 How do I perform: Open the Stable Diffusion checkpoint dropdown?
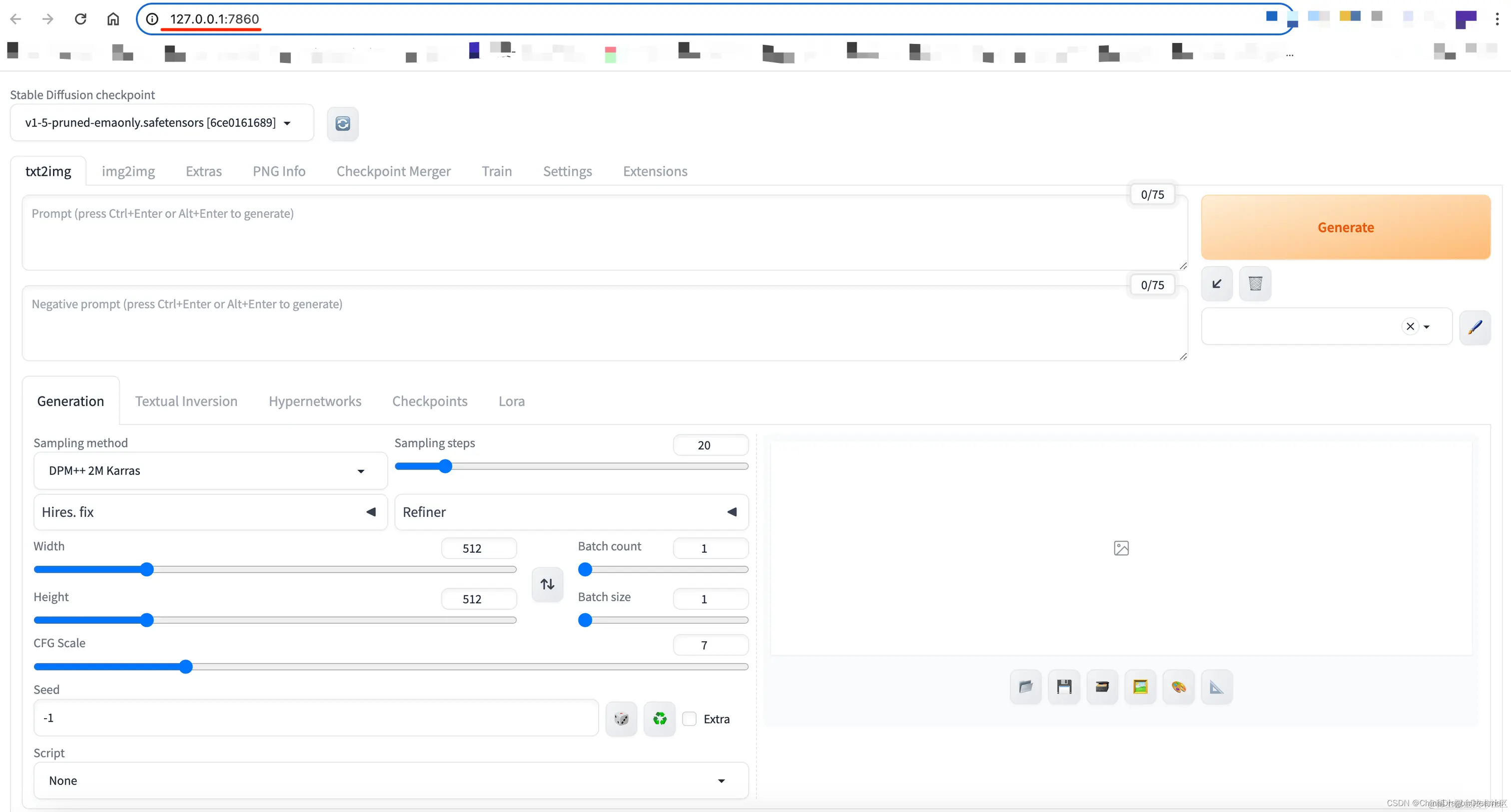161,122
